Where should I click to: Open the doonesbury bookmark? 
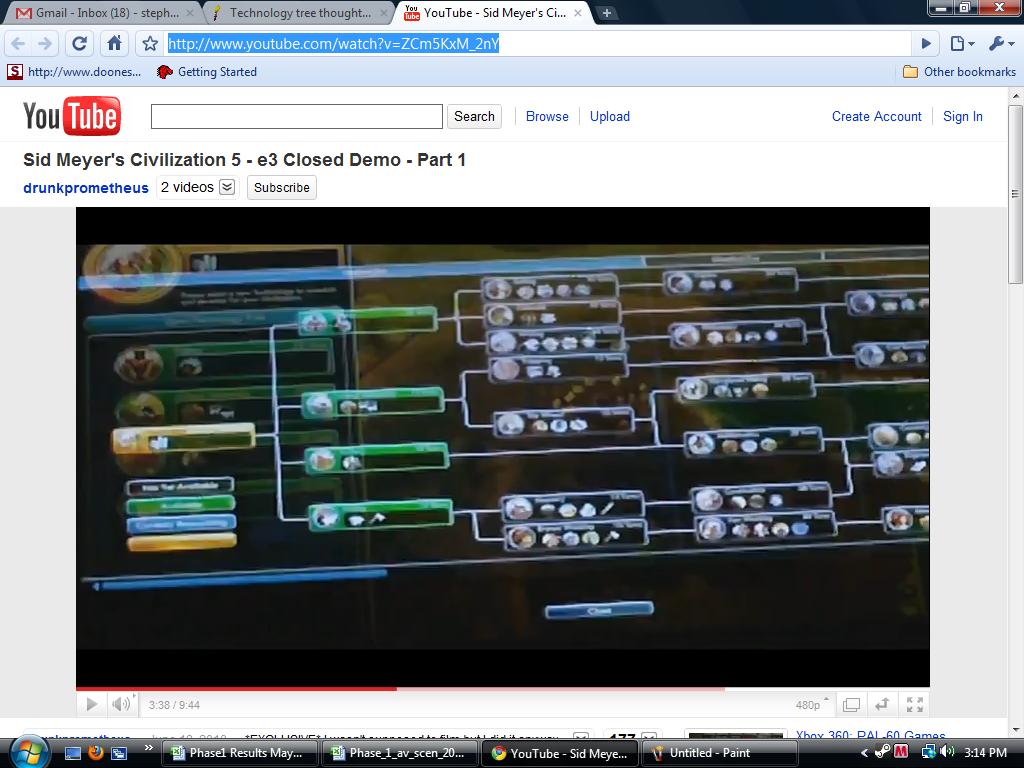click(x=74, y=72)
